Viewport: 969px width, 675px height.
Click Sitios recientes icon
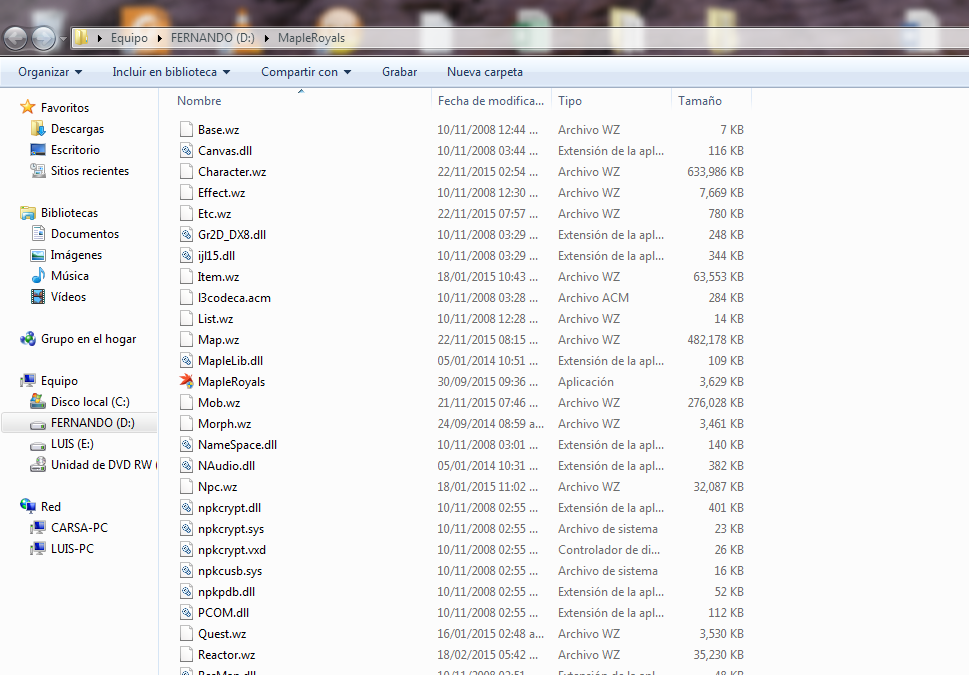(38, 171)
